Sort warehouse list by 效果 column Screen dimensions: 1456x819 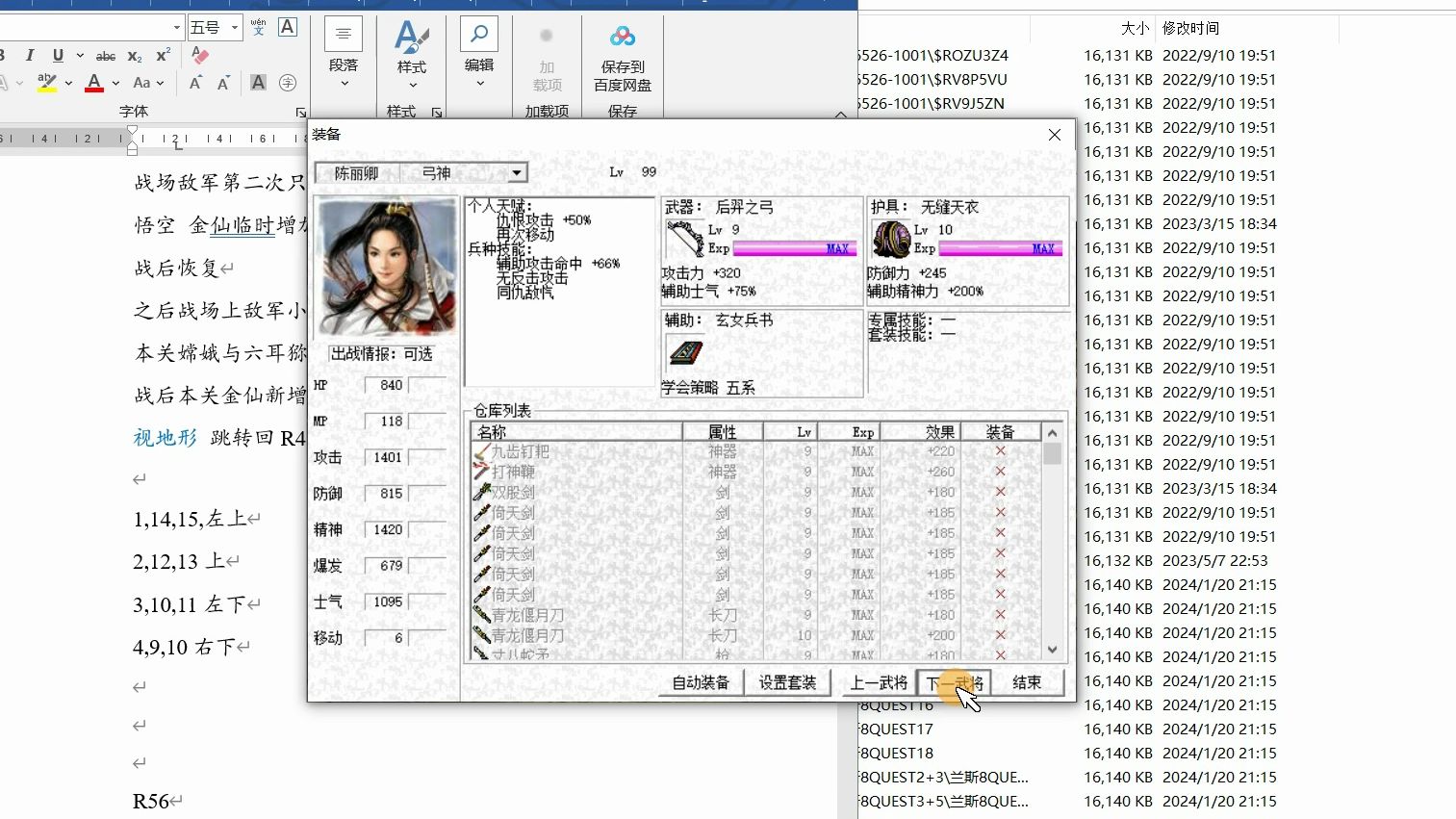pyautogui.click(x=920, y=432)
